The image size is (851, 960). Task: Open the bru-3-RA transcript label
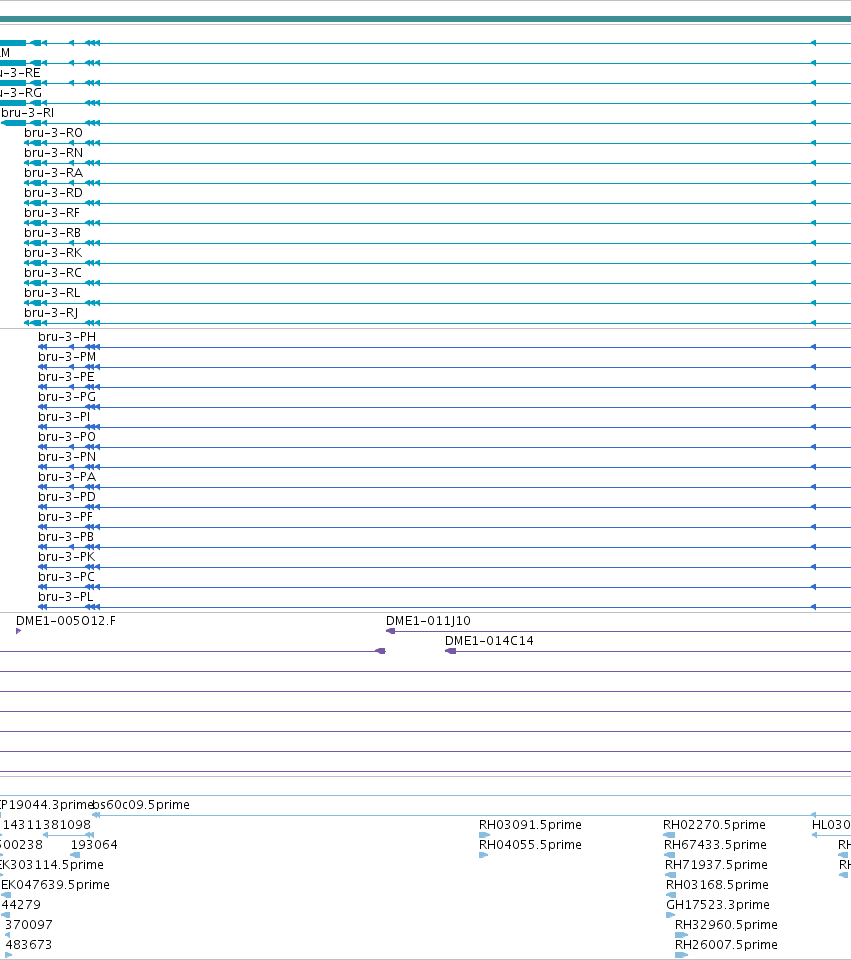pyautogui.click(x=53, y=173)
